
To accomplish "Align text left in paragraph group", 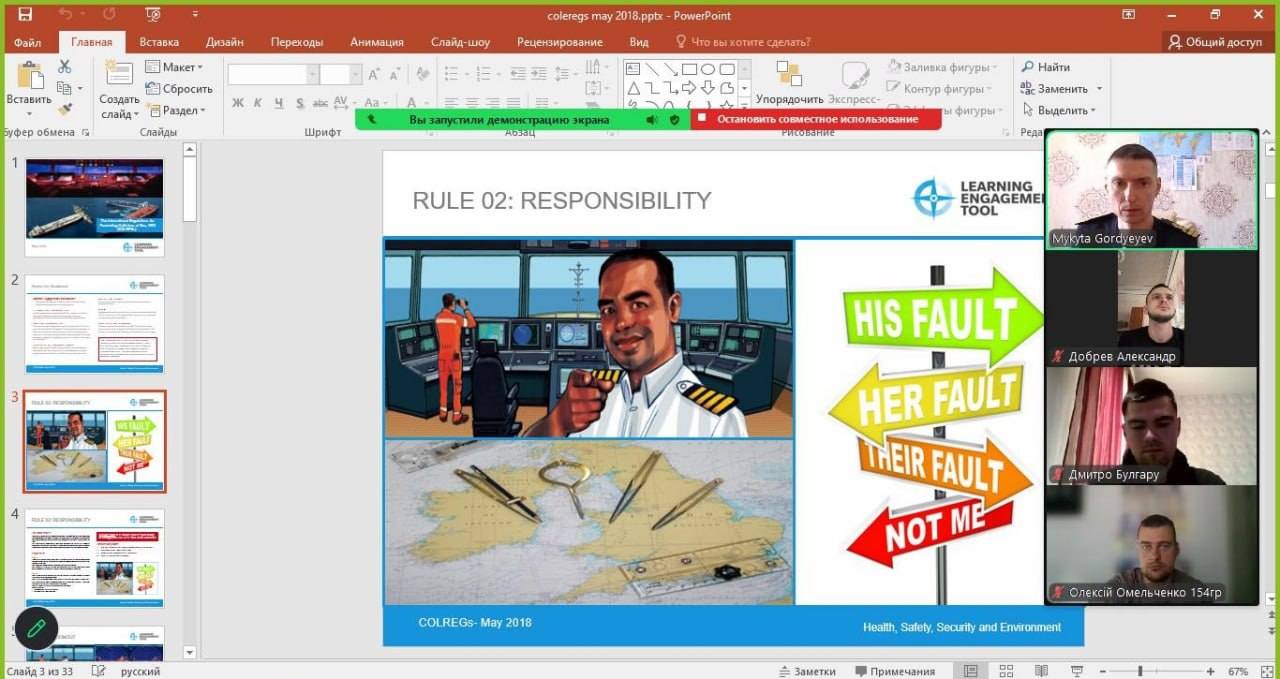I will (x=451, y=102).
